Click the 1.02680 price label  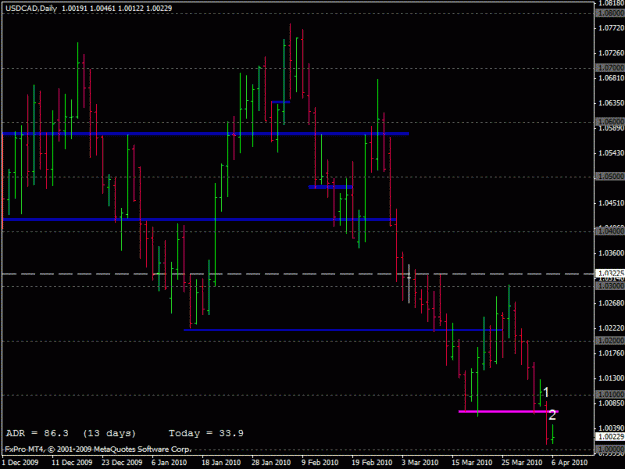click(611, 303)
